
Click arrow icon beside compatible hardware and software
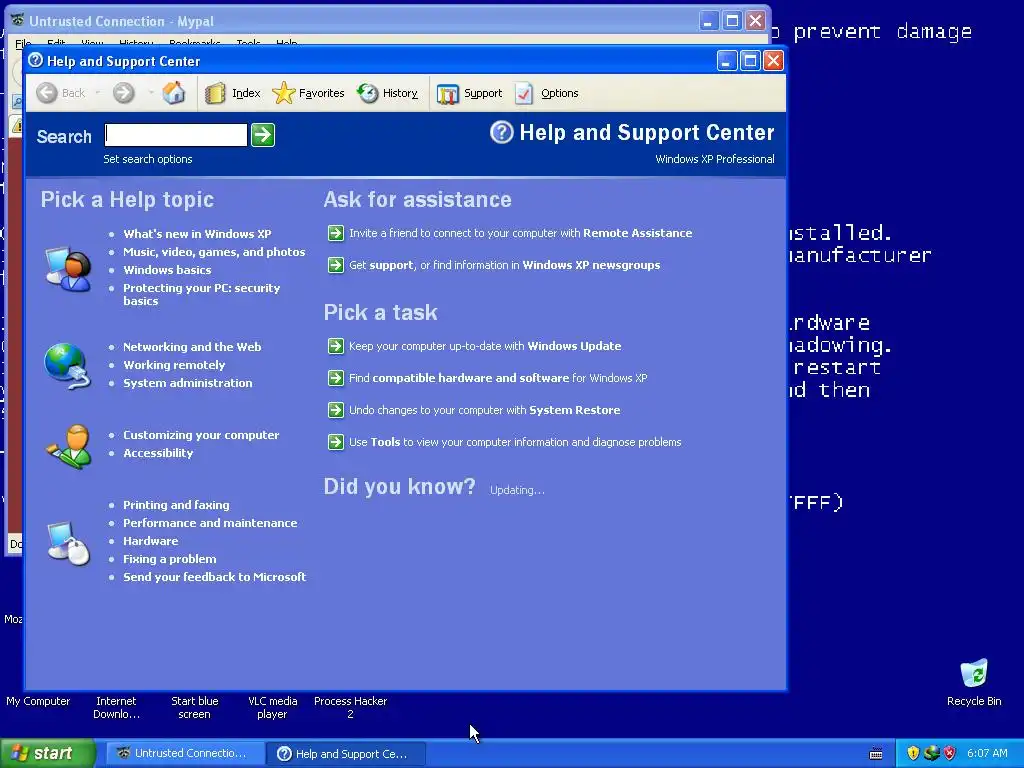coord(336,378)
